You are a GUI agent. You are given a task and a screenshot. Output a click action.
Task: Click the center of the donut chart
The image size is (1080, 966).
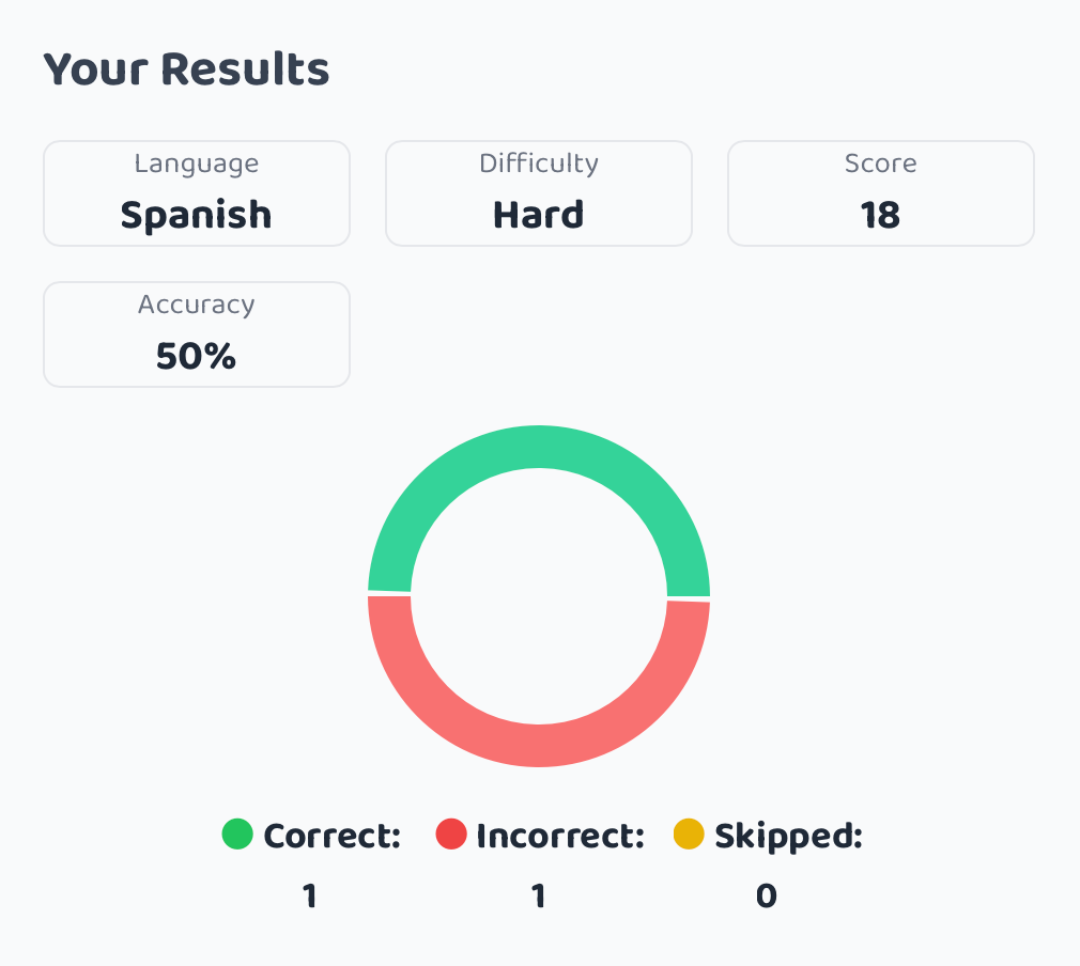[x=539, y=596]
